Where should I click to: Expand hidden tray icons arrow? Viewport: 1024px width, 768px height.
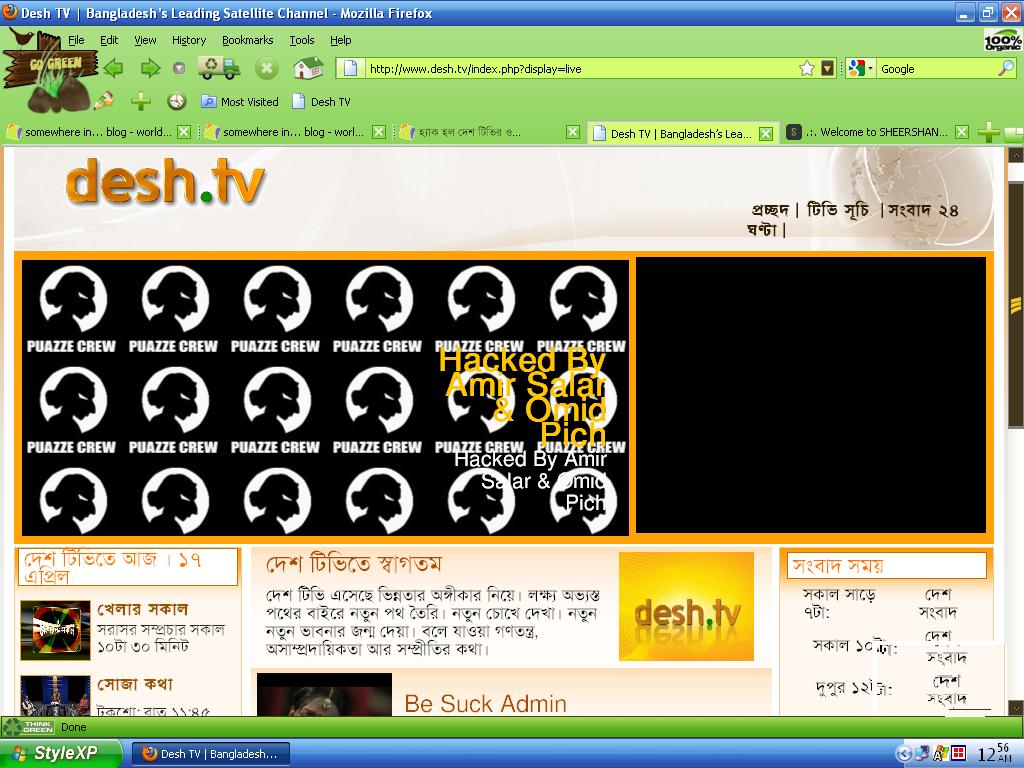tap(904, 754)
